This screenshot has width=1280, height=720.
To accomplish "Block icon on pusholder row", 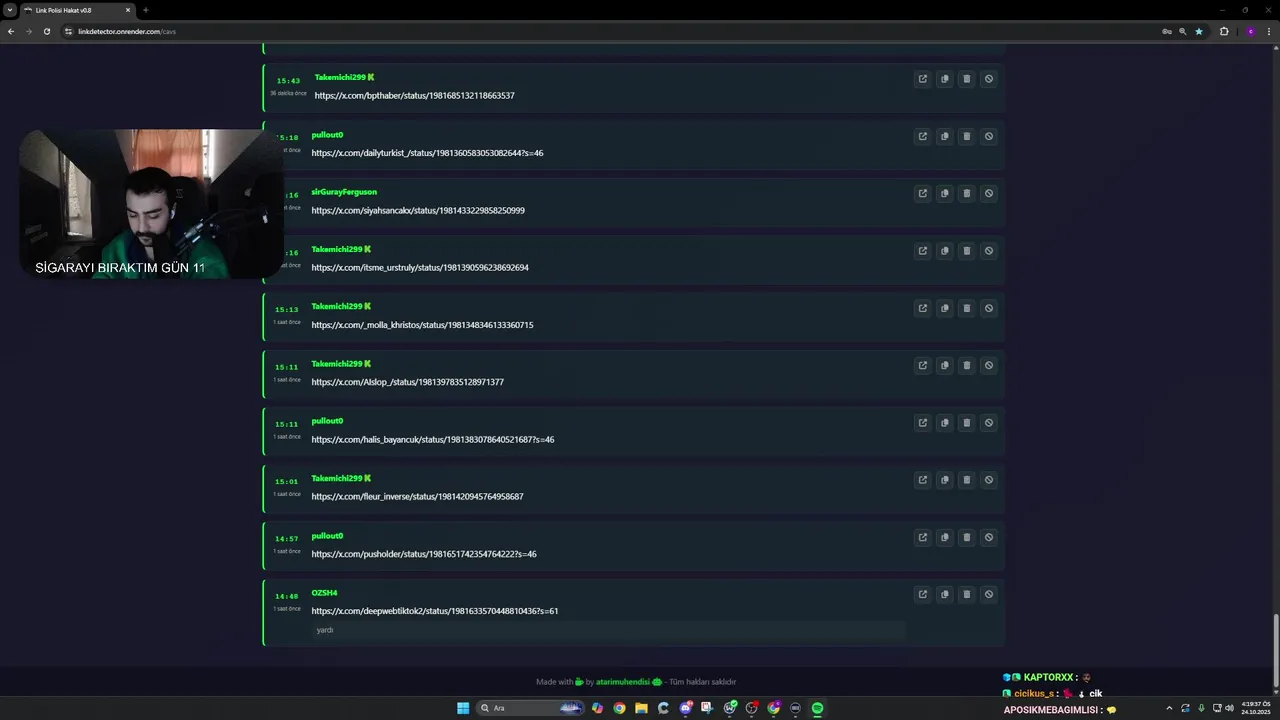I will (988, 537).
